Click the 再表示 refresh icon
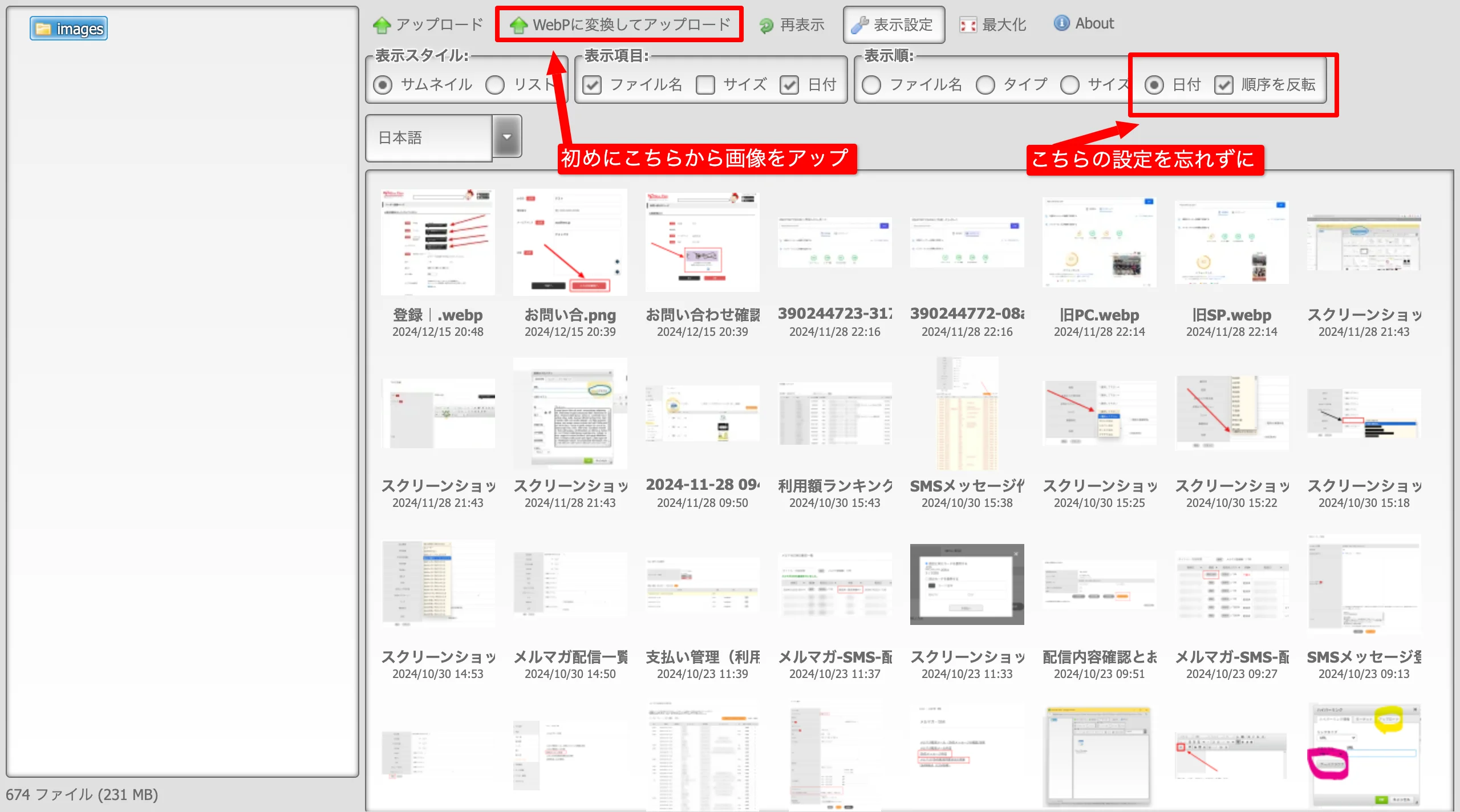The image size is (1460, 812). coord(766,25)
